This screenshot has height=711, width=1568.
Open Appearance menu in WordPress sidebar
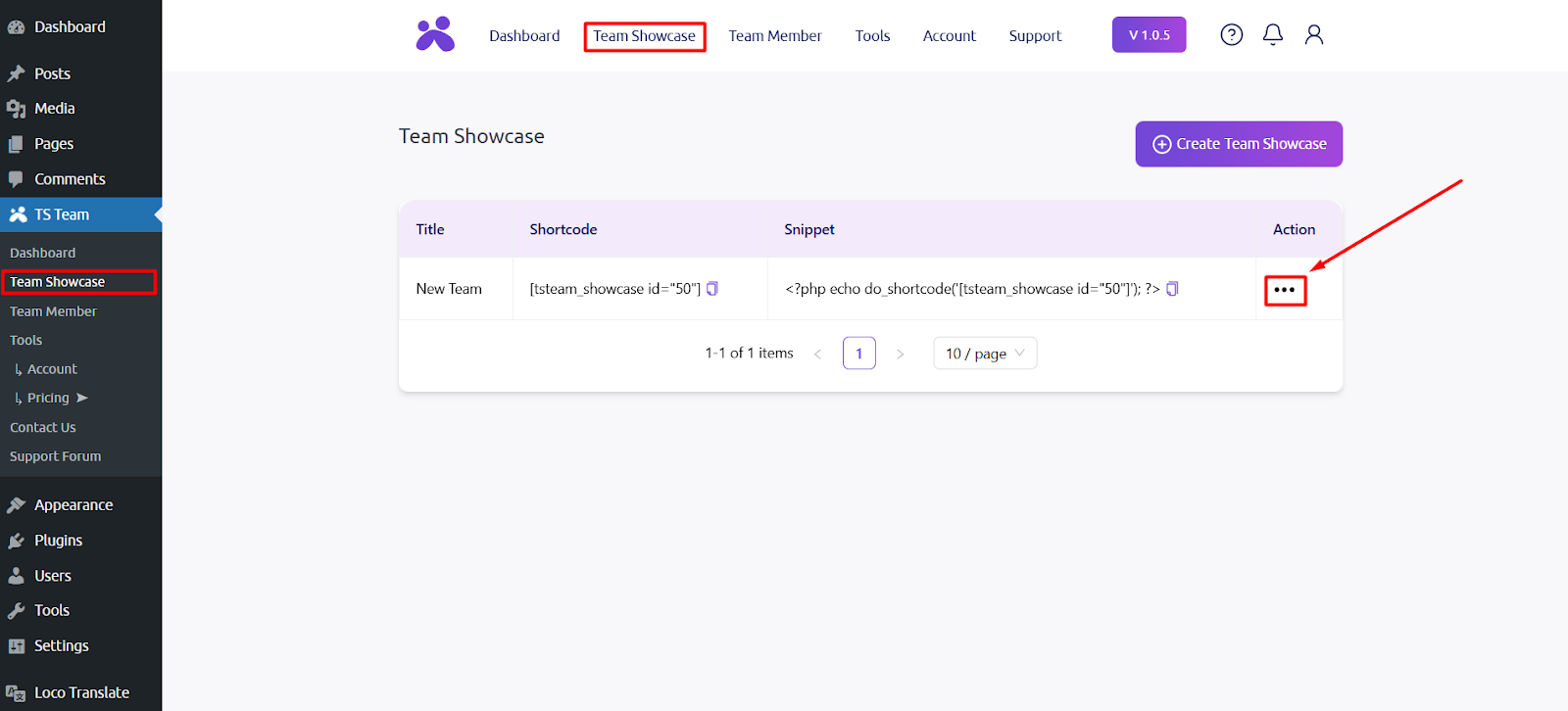click(73, 505)
